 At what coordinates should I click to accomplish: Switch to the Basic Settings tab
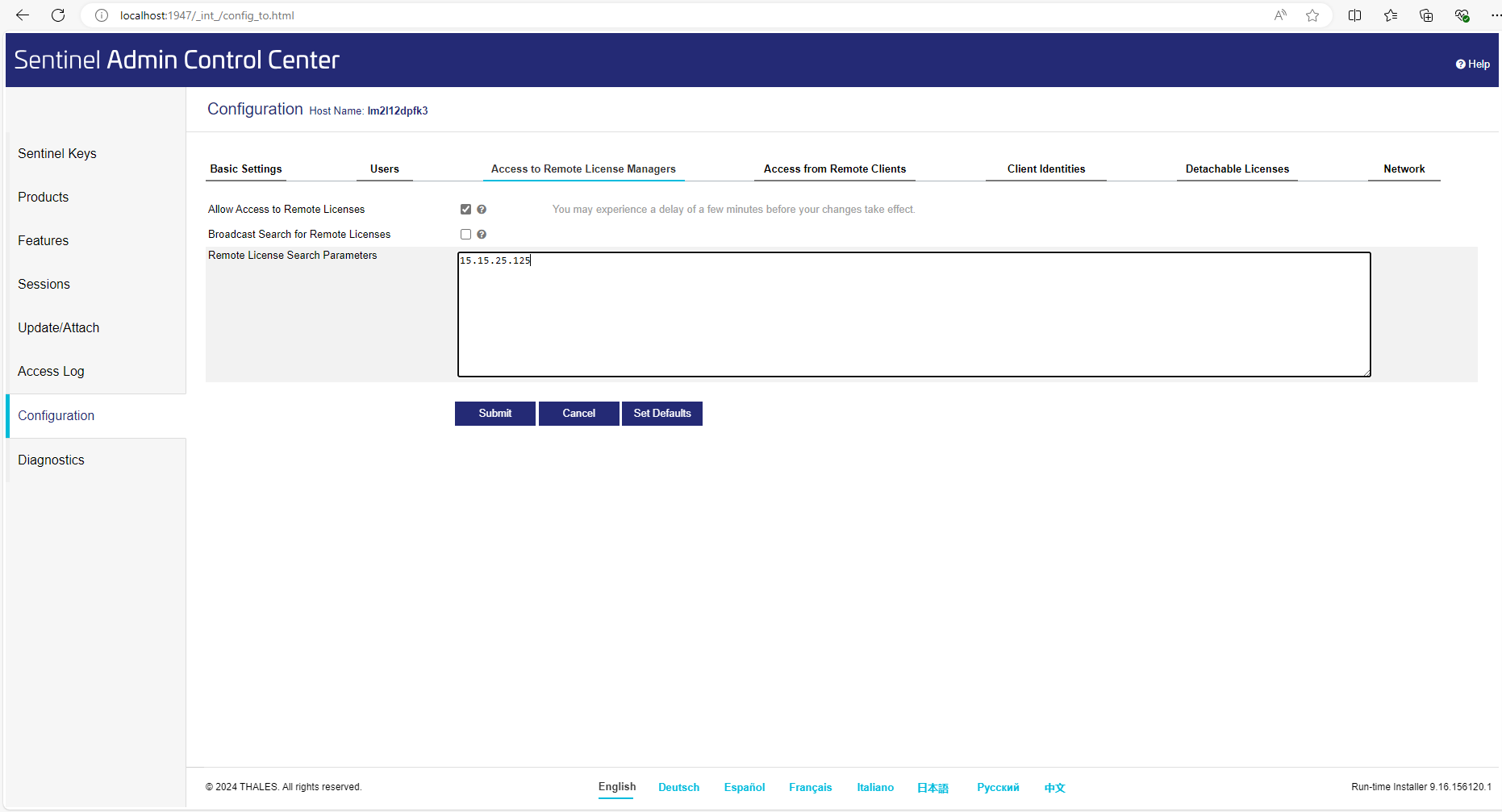(x=246, y=169)
